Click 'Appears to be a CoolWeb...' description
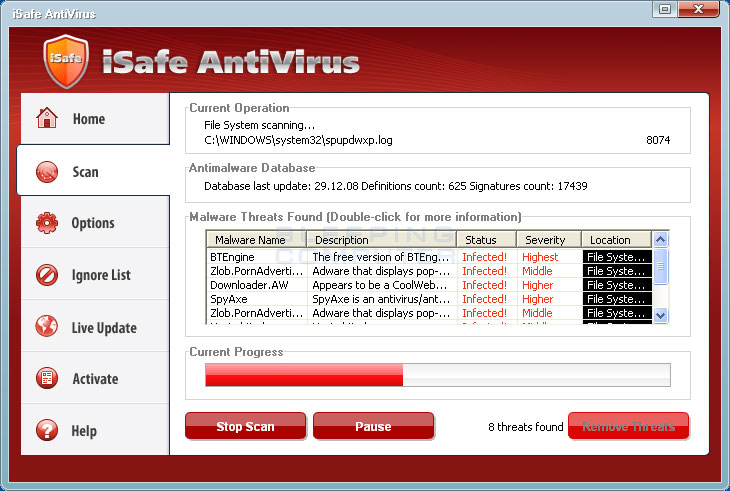Screen dimensions: 730x491 pyautogui.click(x=380, y=285)
